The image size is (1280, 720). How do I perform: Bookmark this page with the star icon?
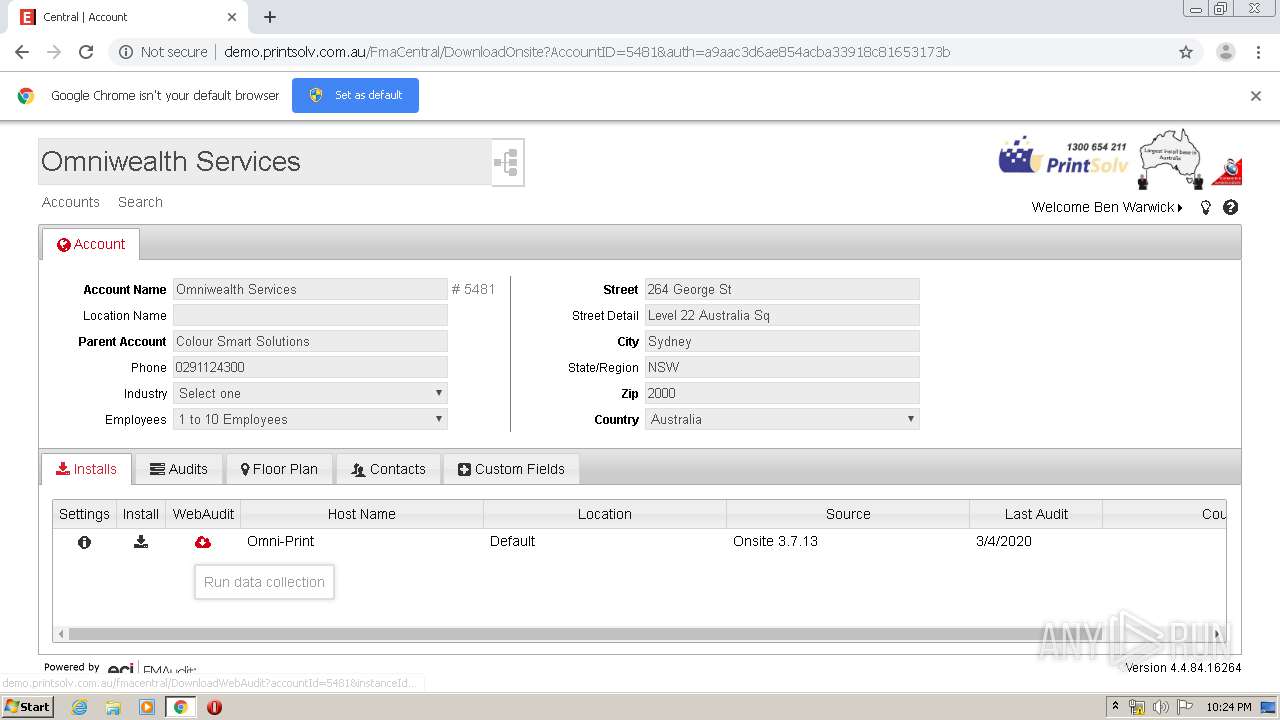click(x=1186, y=52)
